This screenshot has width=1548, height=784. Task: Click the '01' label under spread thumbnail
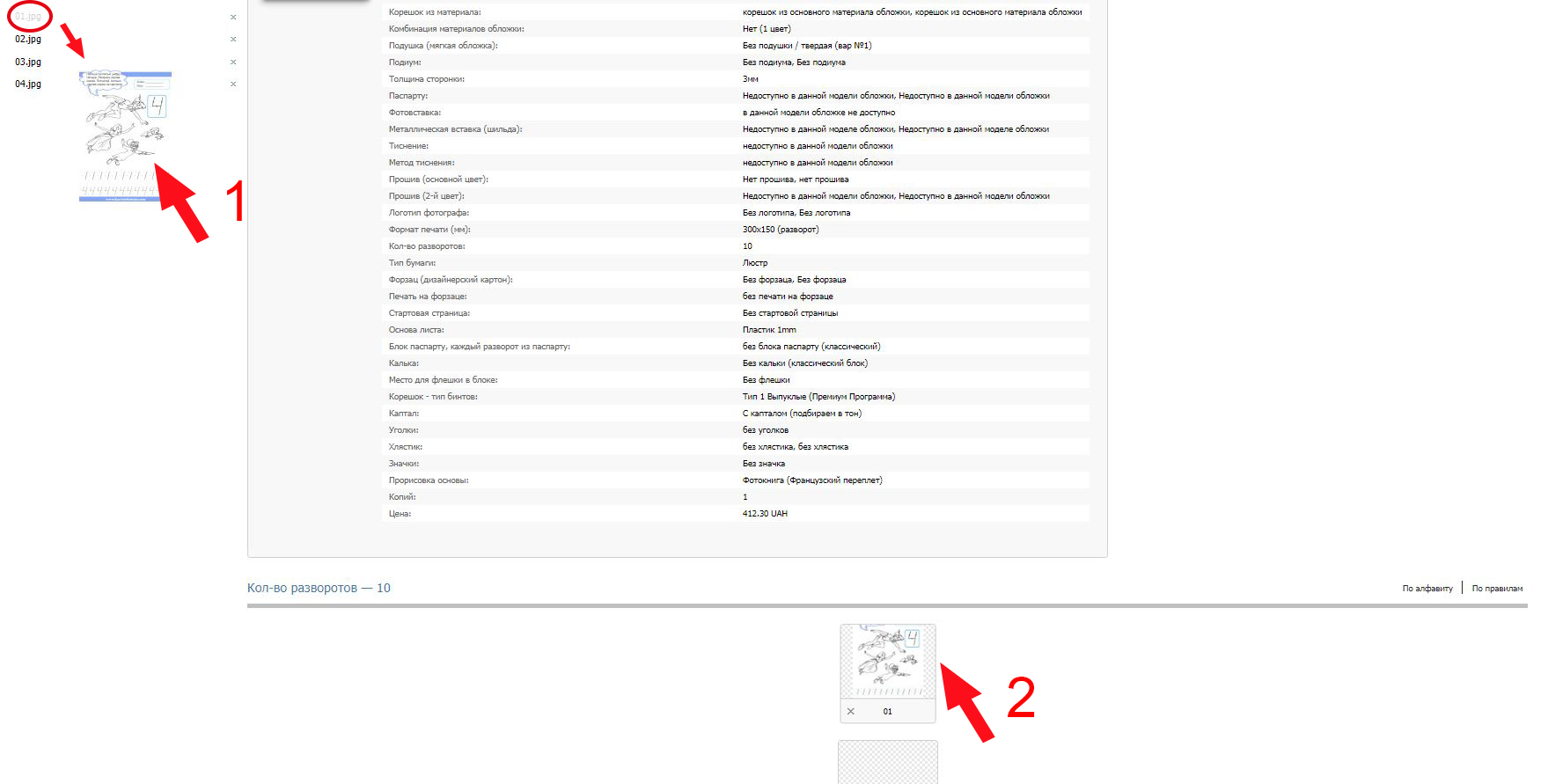click(x=887, y=712)
